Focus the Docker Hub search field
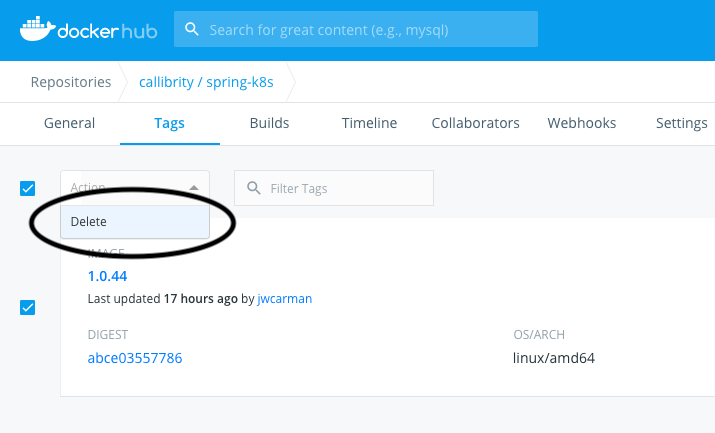Image resolution: width=715 pixels, height=433 pixels. (x=356, y=29)
